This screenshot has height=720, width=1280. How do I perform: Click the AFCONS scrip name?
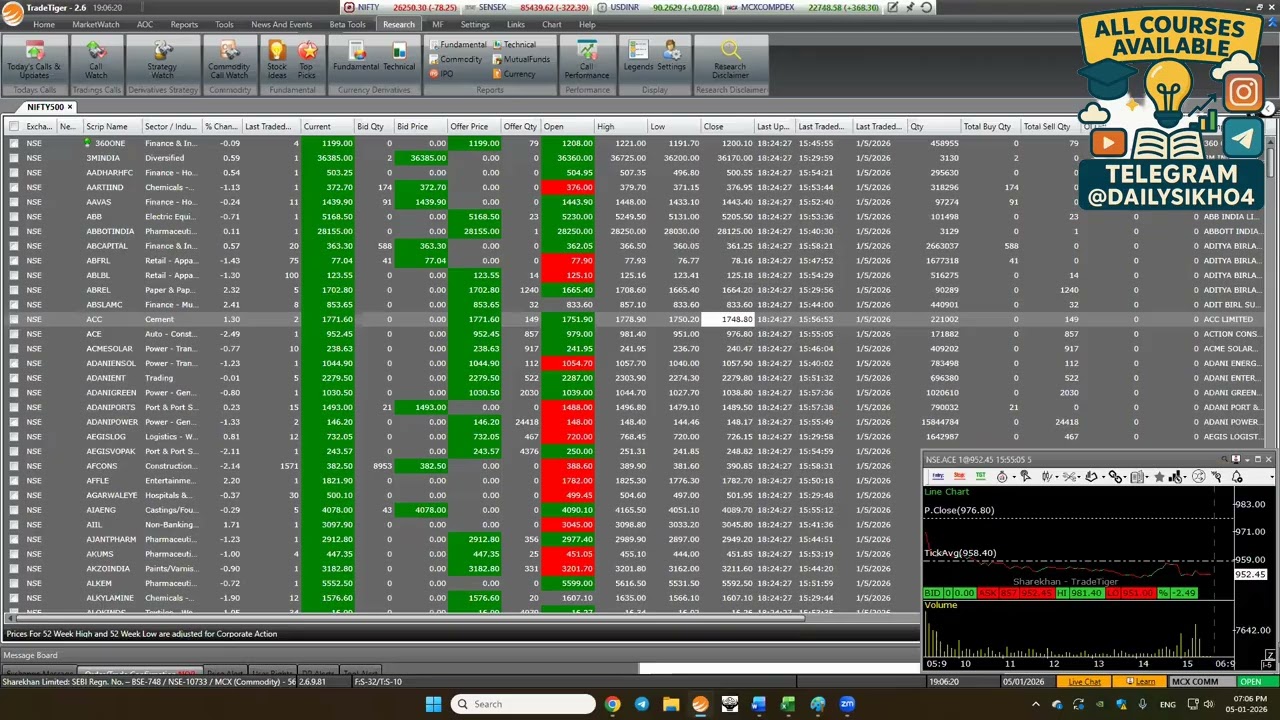(101, 466)
